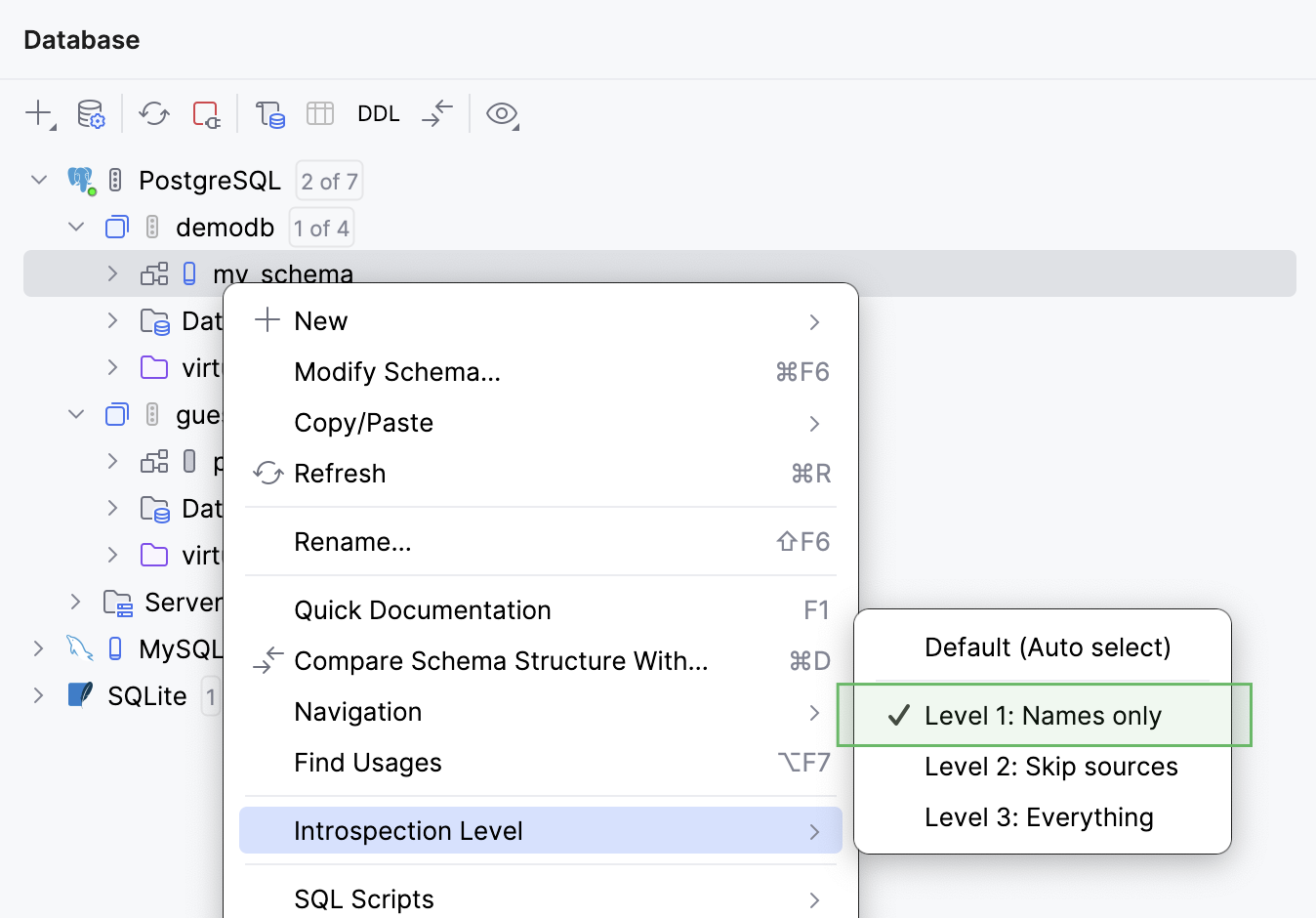
Task: Click the DDL toolbar icon
Action: (378, 113)
